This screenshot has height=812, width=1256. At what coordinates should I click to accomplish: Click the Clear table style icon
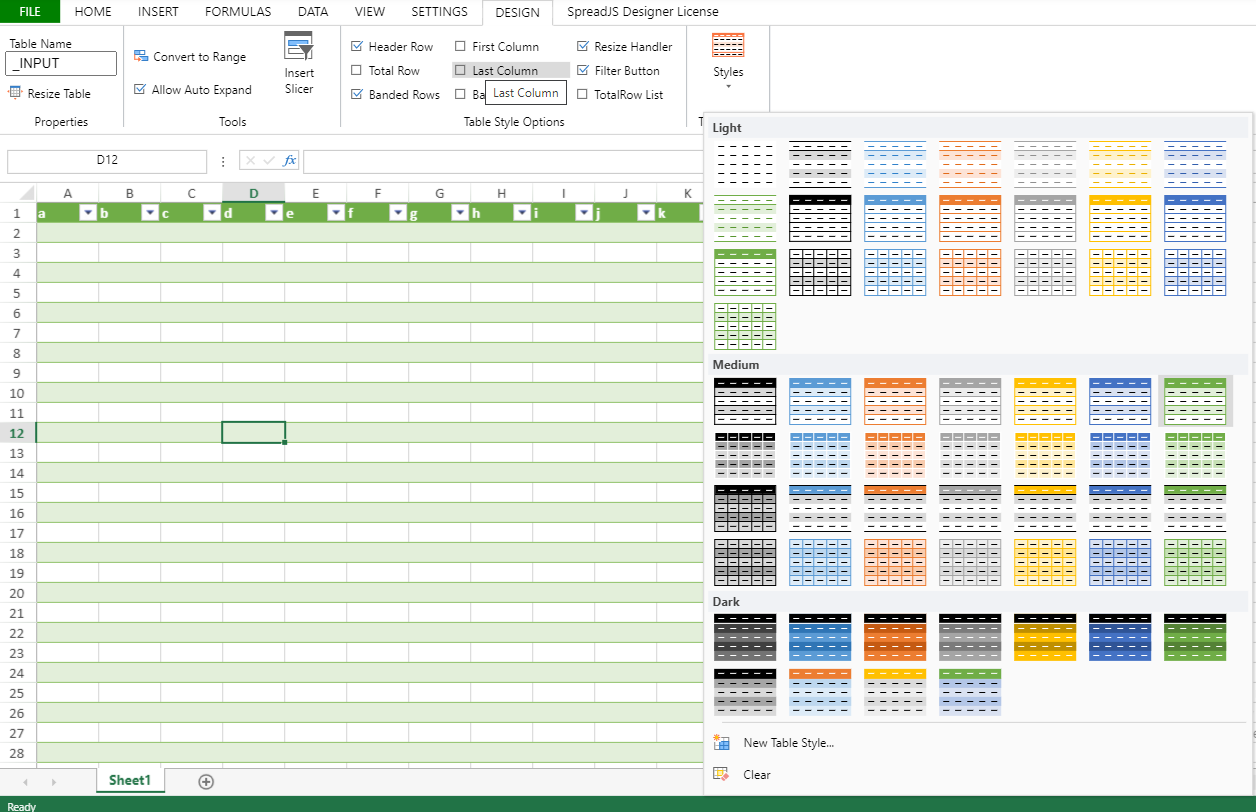click(x=721, y=774)
